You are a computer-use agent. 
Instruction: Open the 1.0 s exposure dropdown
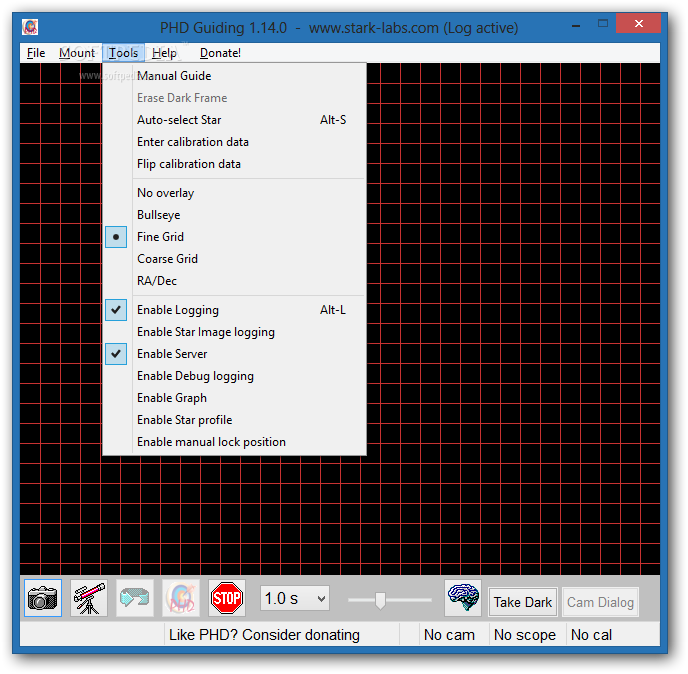point(295,598)
